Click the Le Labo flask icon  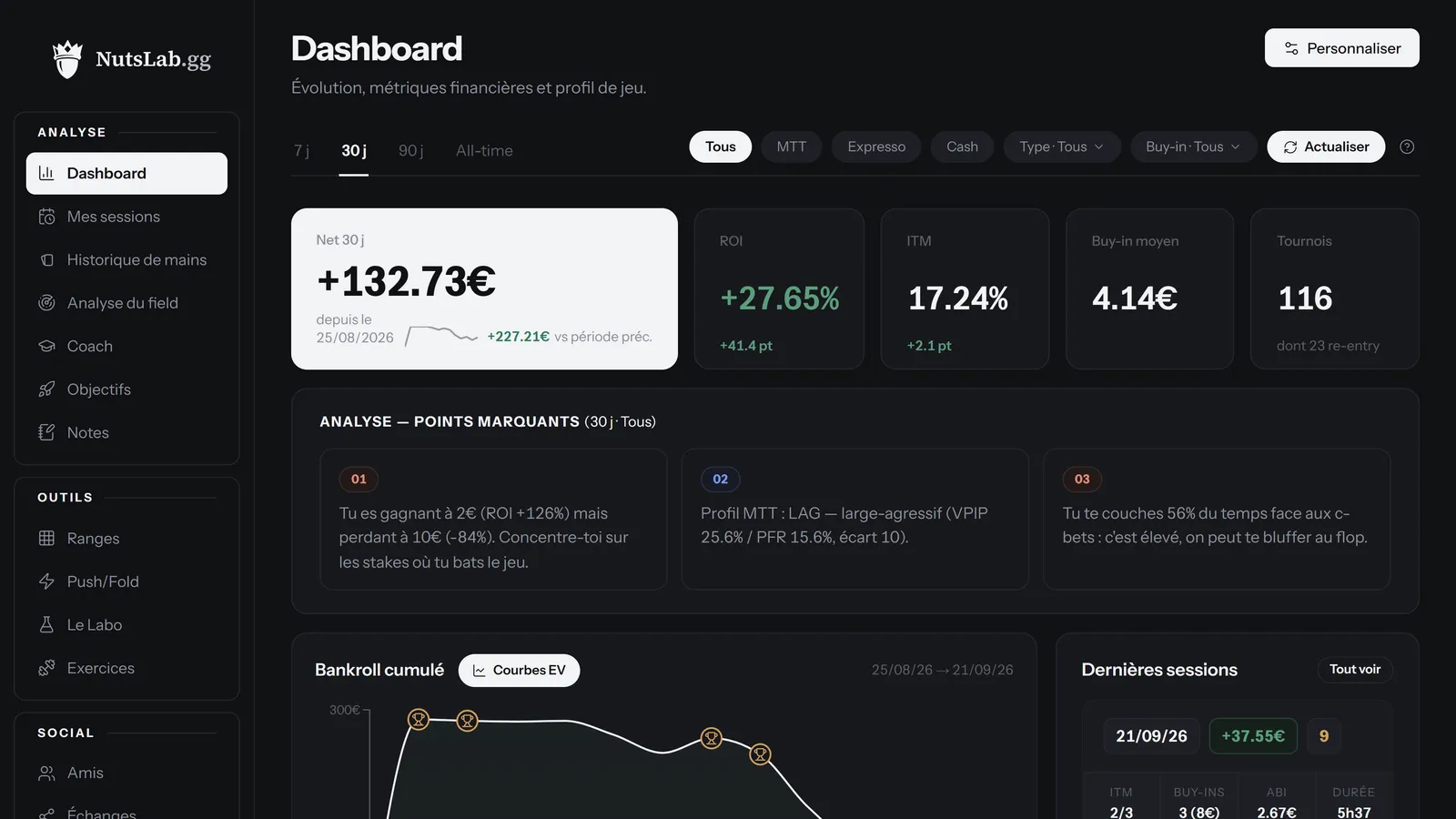(x=46, y=624)
